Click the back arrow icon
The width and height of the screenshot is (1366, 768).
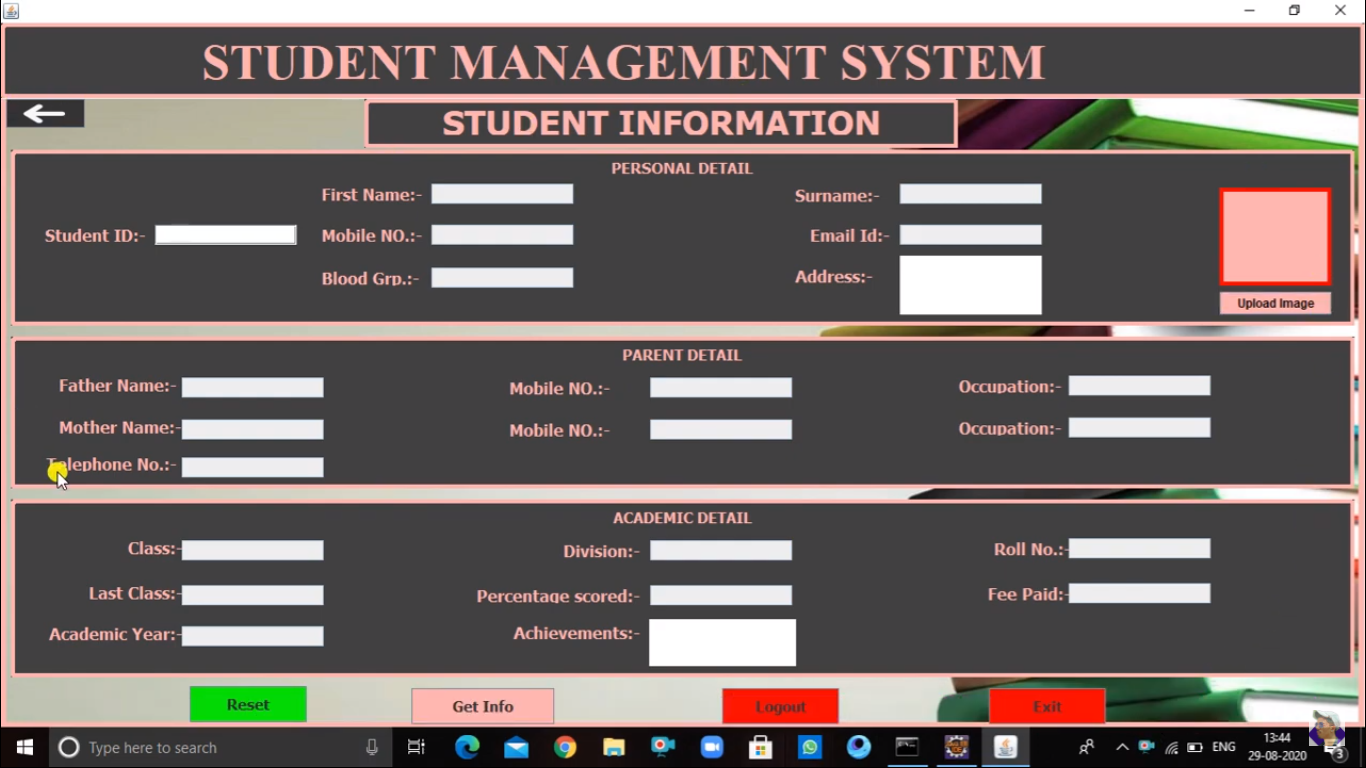pos(44,113)
